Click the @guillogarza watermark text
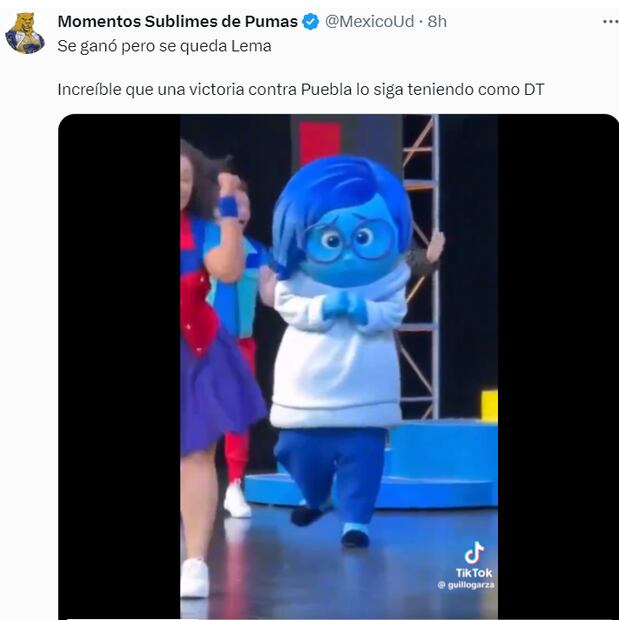Screen dimensions: 619x620 click(x=466, y=584)
